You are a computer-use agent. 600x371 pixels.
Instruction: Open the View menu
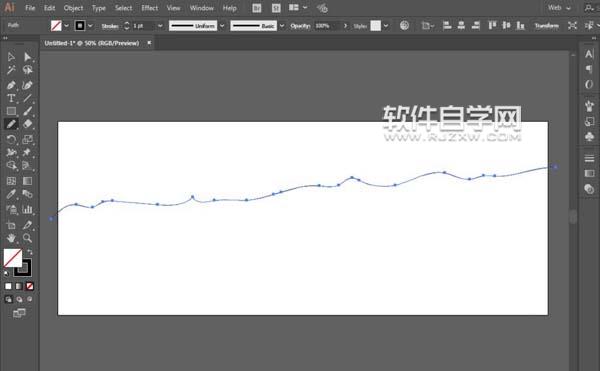pyautogui.click(x=173, y=8)
